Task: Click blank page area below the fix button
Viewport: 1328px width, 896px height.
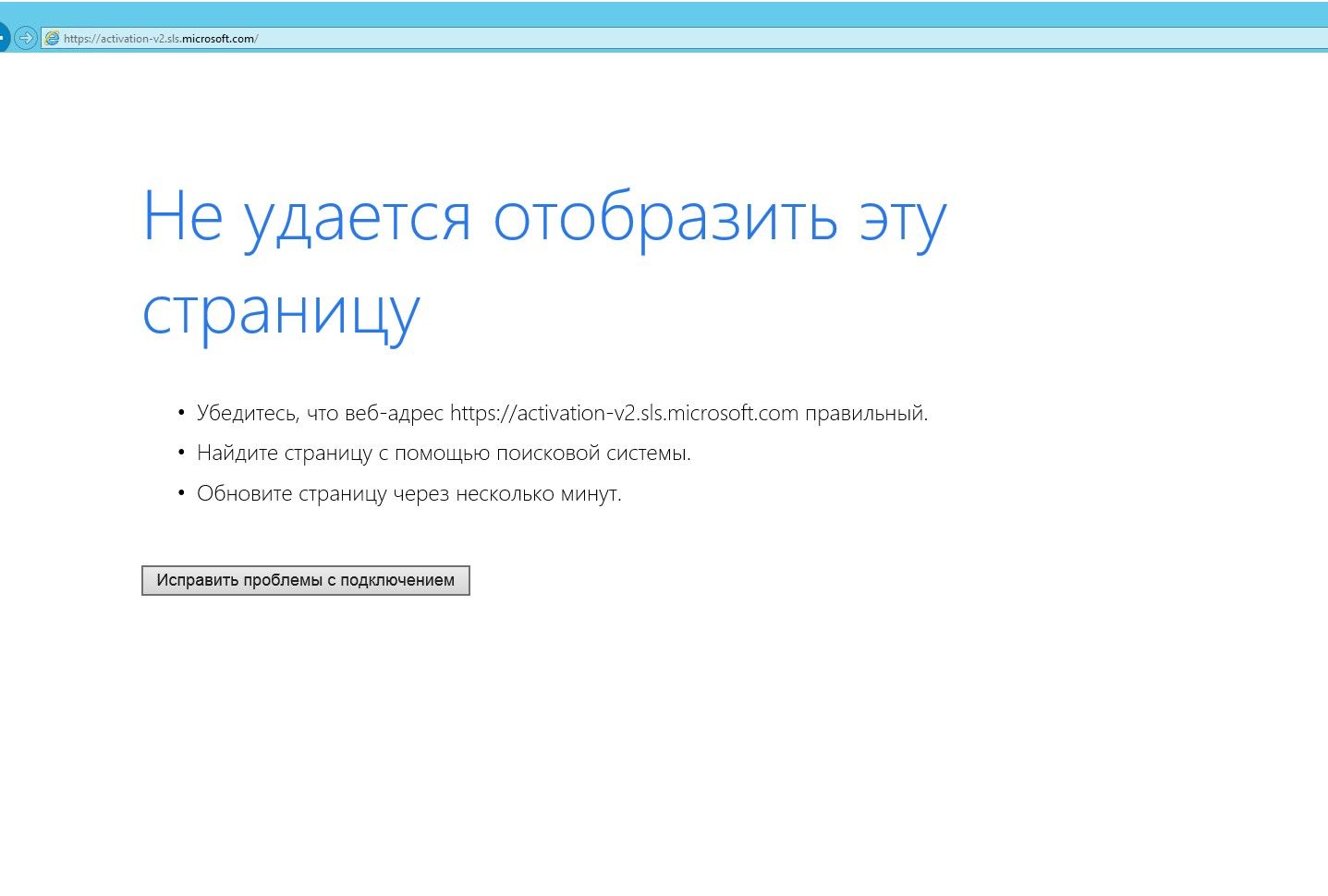Action: (554, 739)
